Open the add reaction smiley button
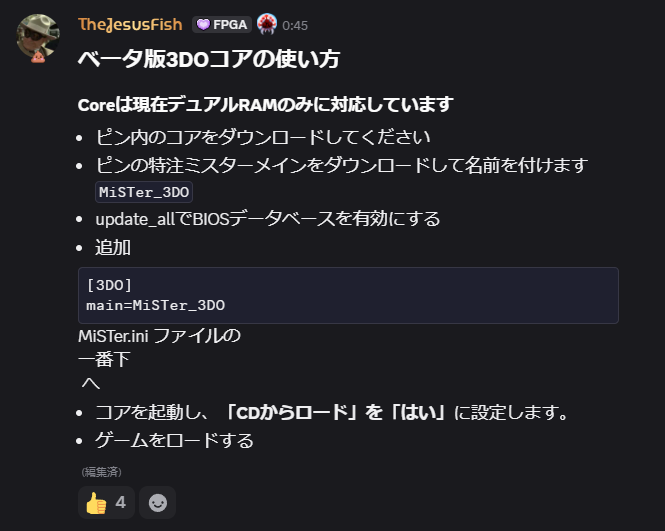The width and height of the screenshot is (665, 531). (x=157, y=503)
